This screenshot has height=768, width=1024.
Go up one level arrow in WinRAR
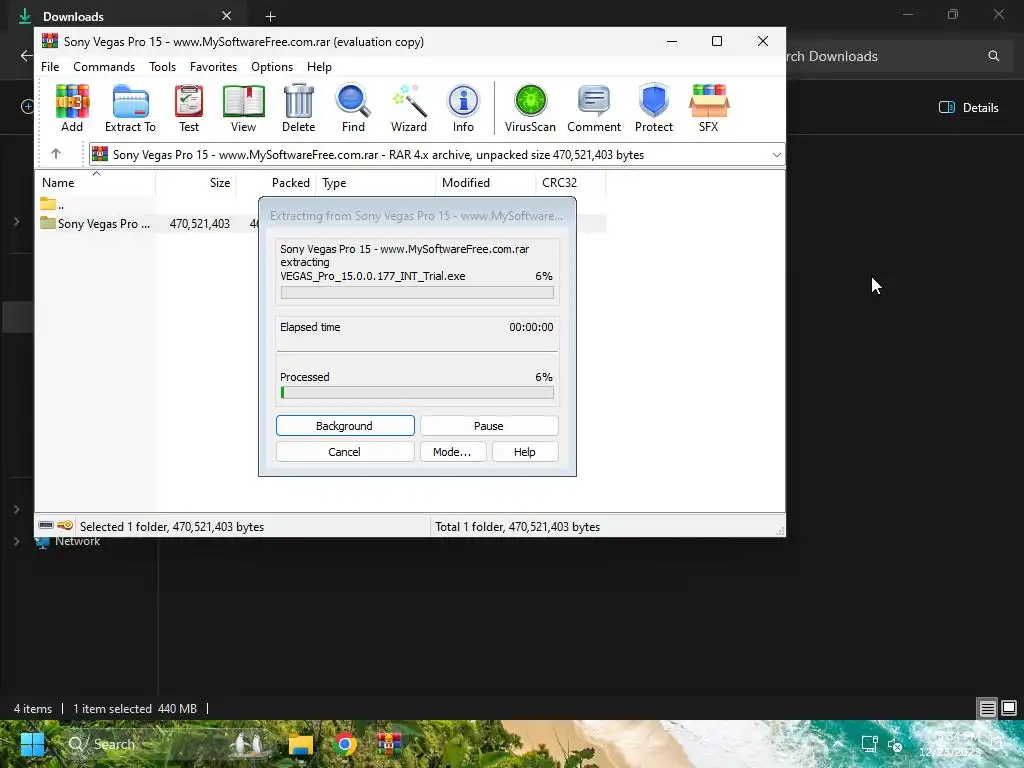pyautogui.click(x=56, y=154)
